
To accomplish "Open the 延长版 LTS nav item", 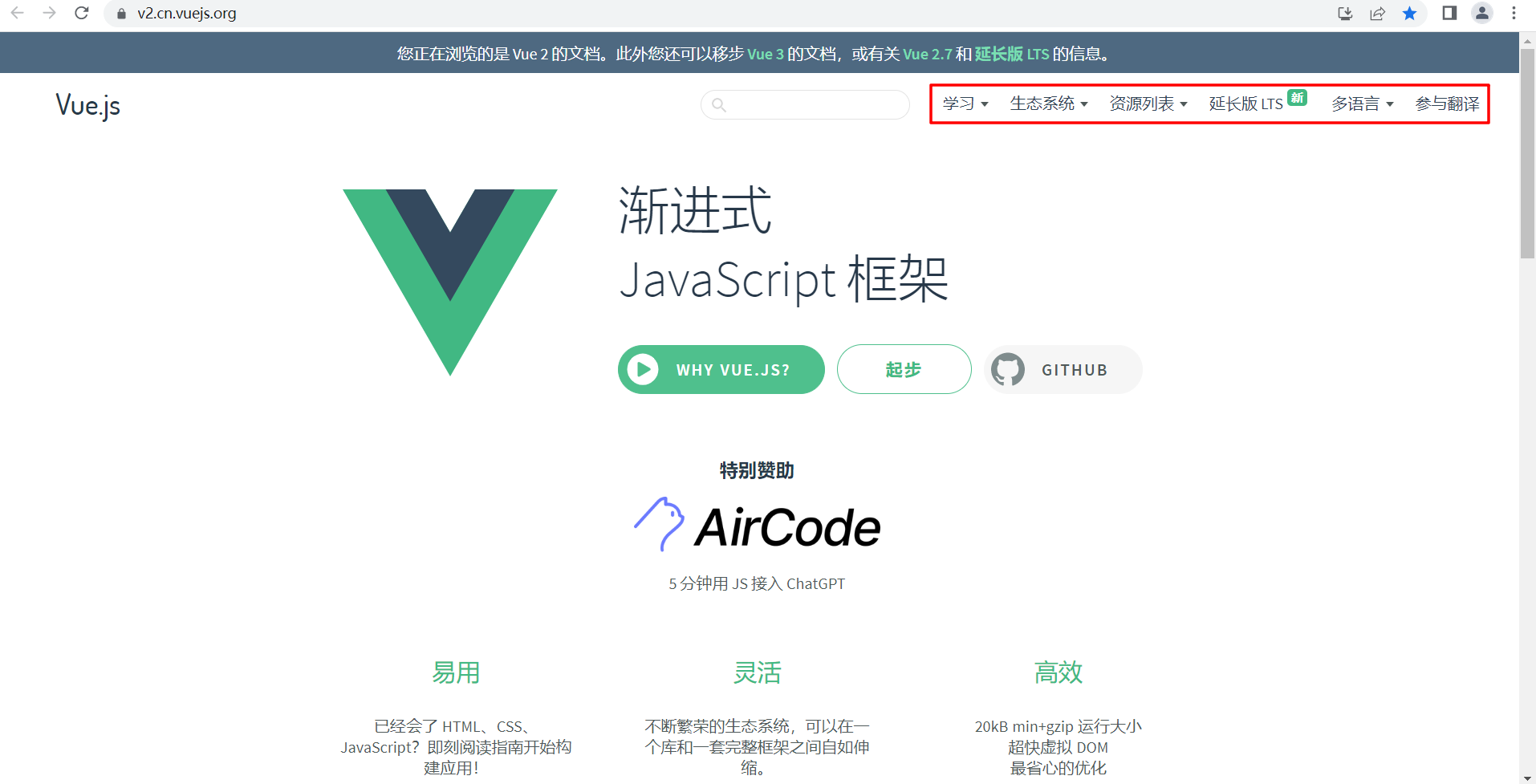I will 1246,104.
